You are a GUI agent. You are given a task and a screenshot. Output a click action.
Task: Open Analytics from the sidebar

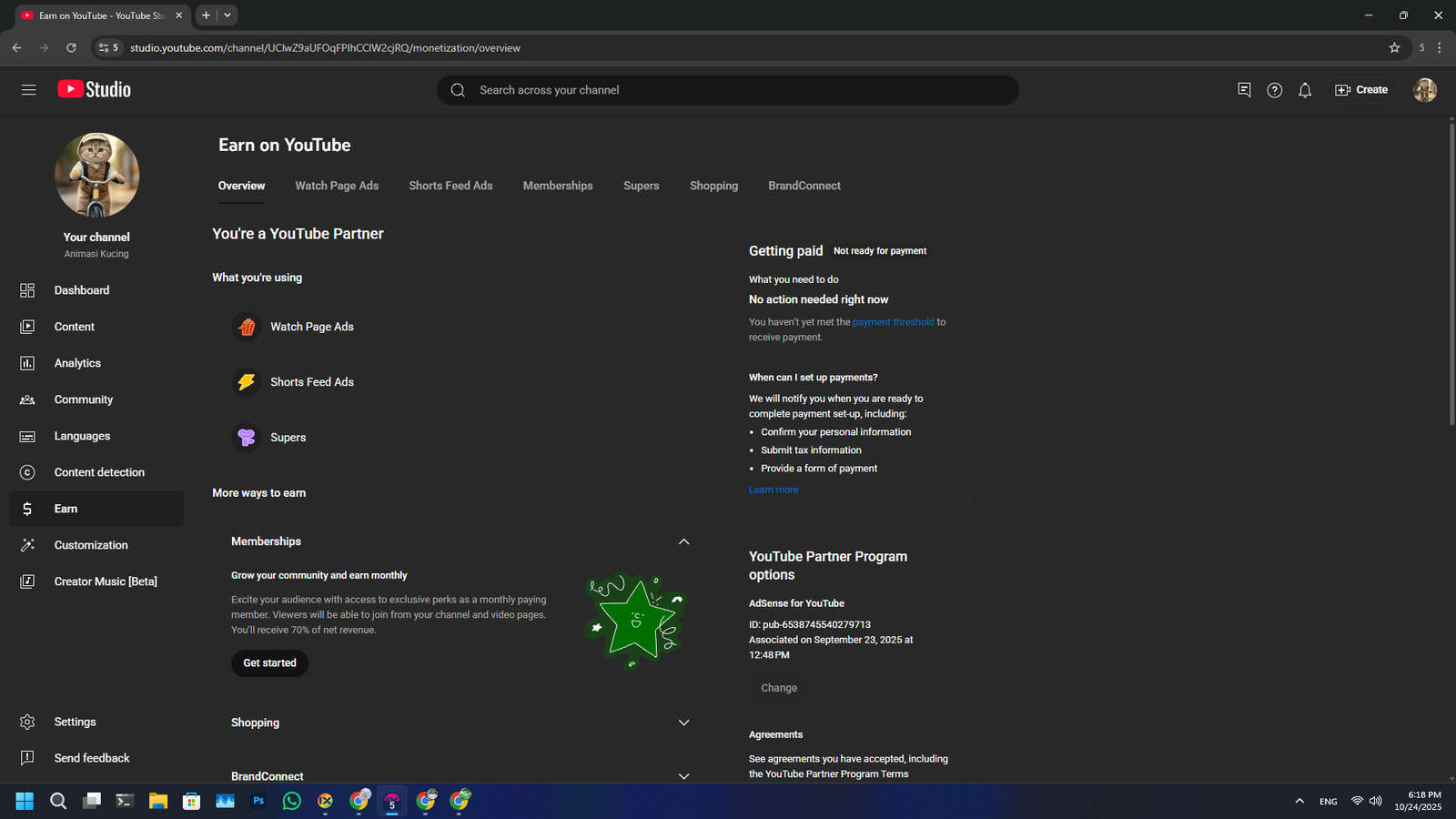click(x=77, y=363)
